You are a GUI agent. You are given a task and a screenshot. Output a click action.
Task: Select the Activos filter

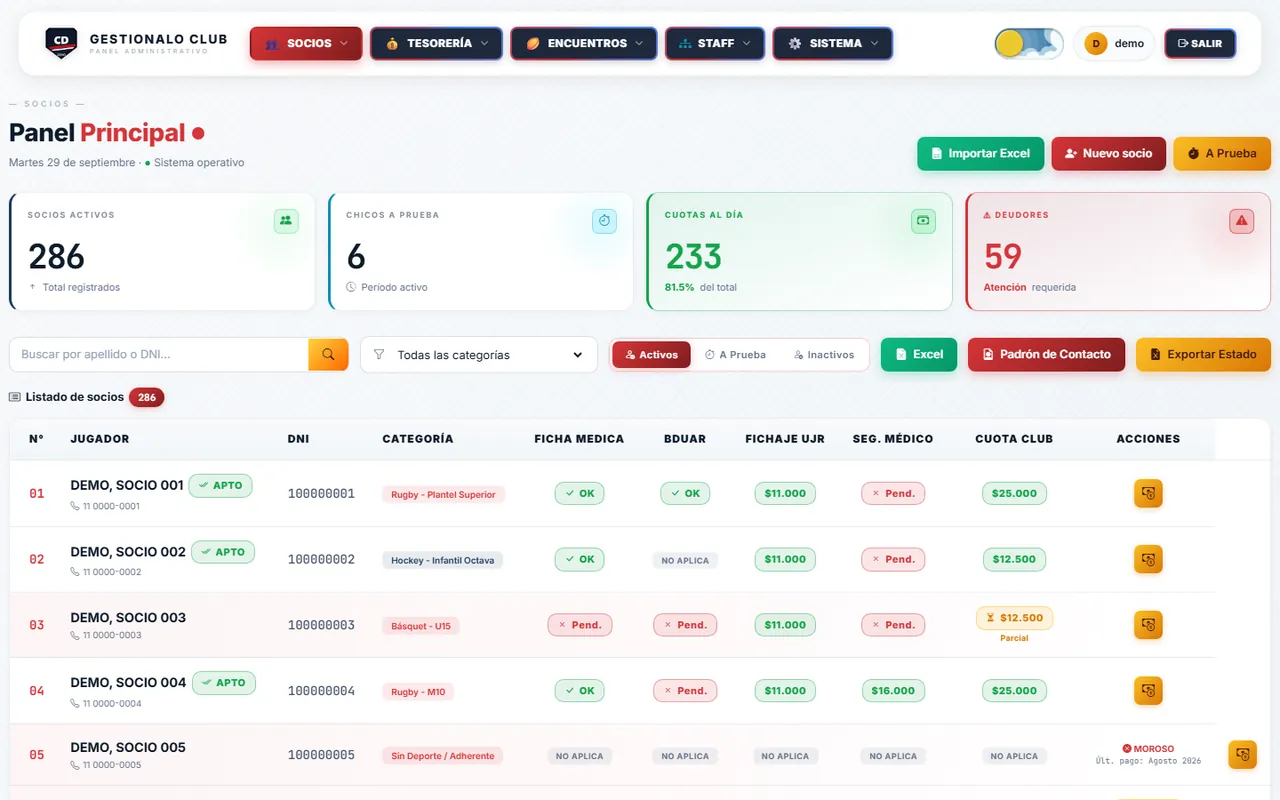point(651,355)
